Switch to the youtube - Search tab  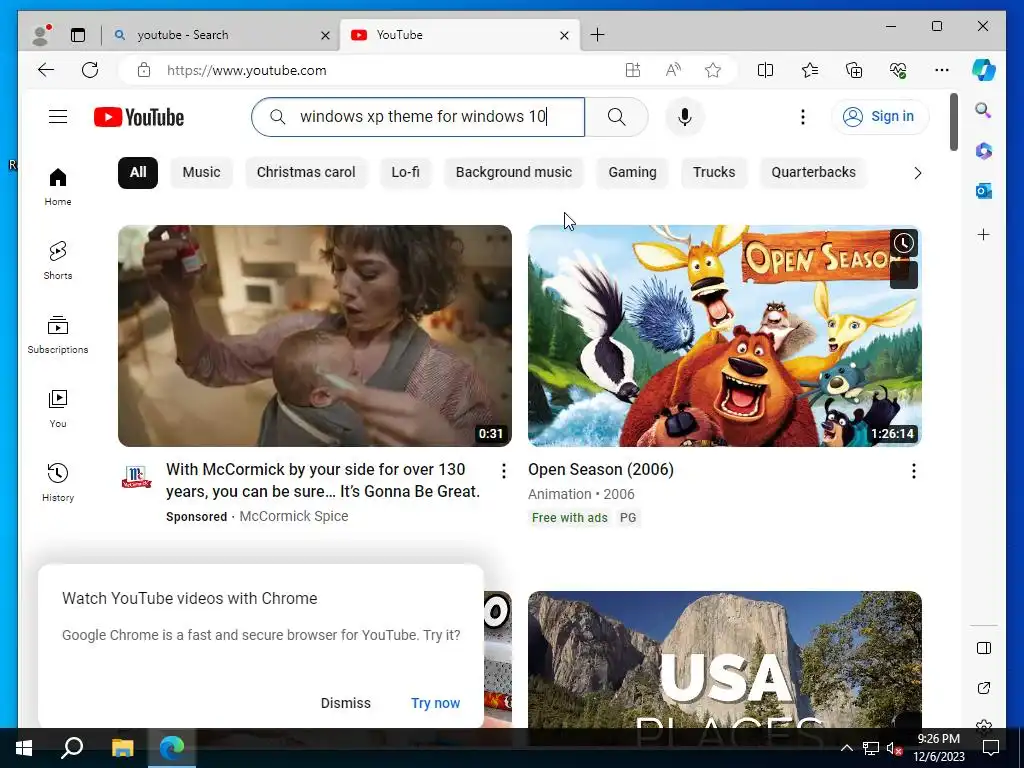219,35
